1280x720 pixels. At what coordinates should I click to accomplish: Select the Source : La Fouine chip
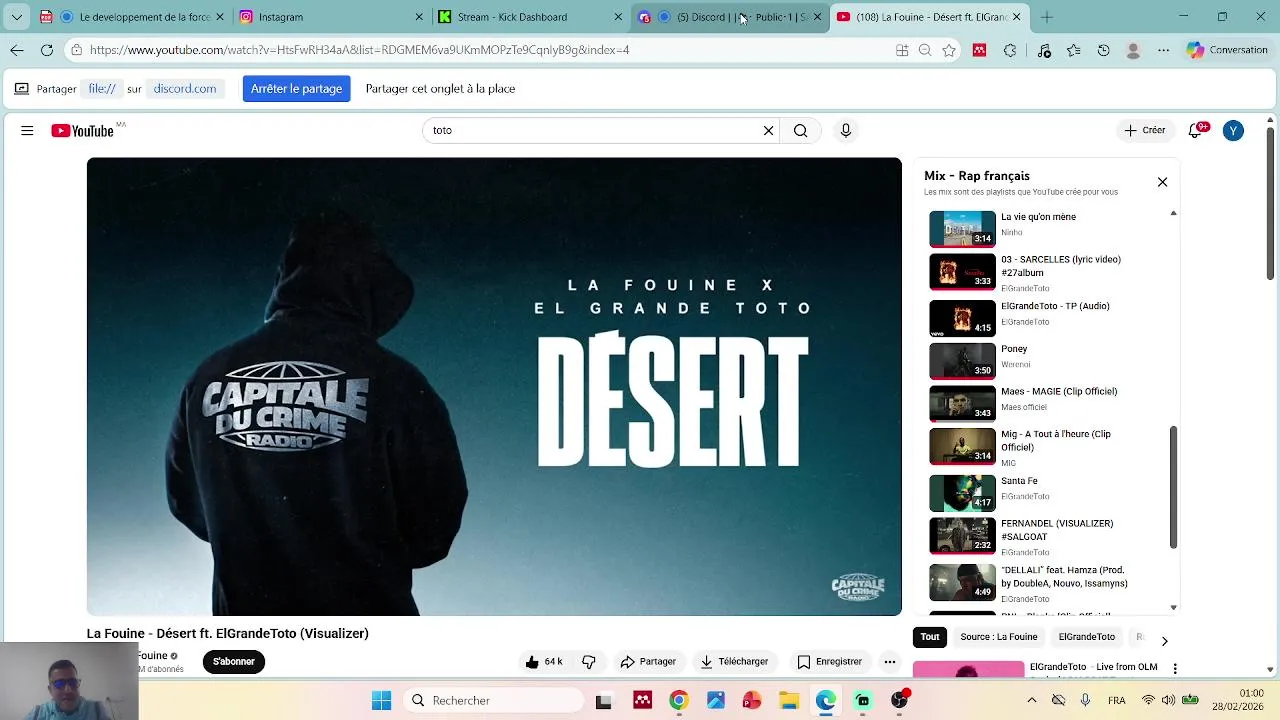999,637
